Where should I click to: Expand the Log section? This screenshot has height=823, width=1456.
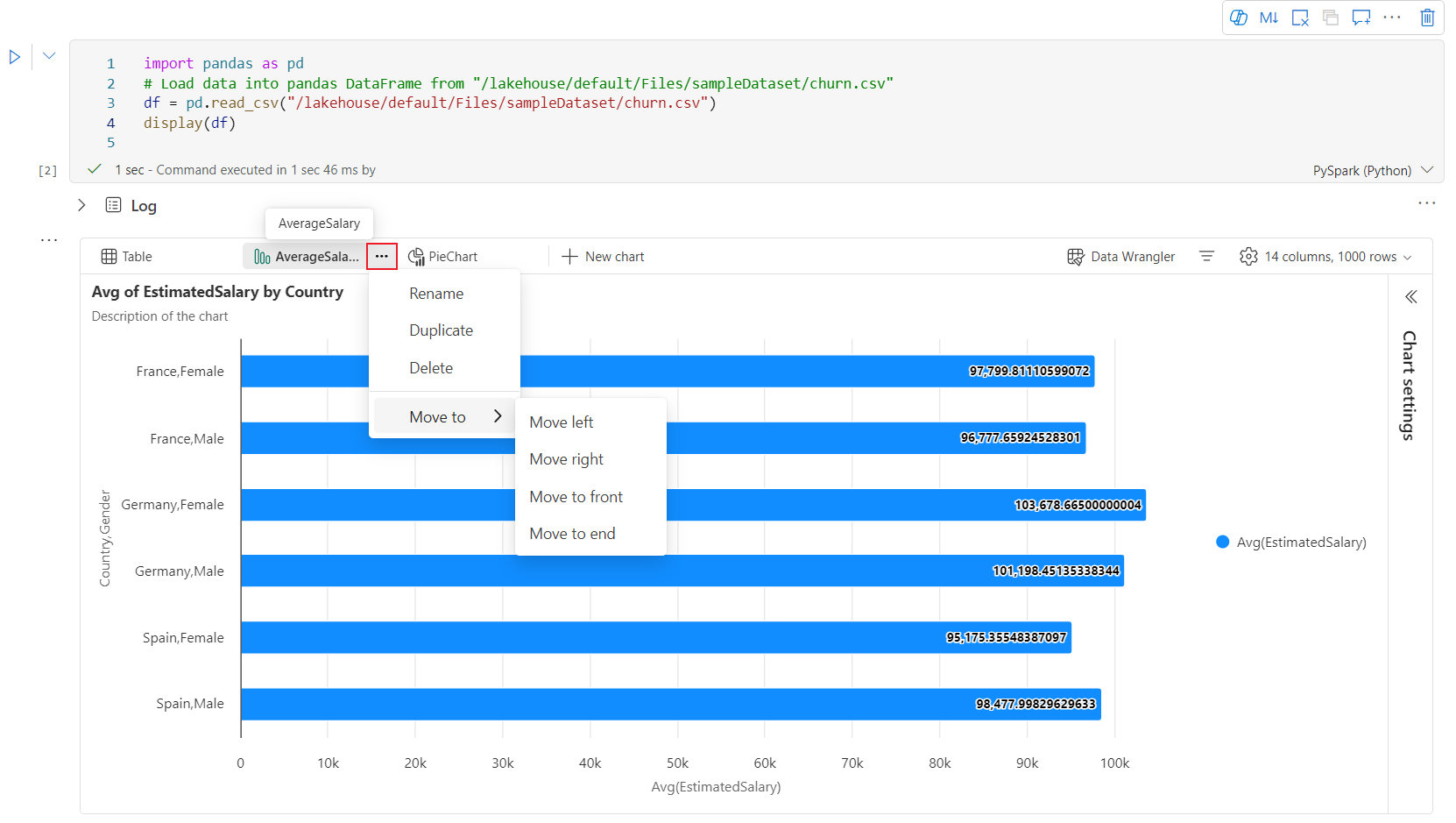click(x=81, y=205)
